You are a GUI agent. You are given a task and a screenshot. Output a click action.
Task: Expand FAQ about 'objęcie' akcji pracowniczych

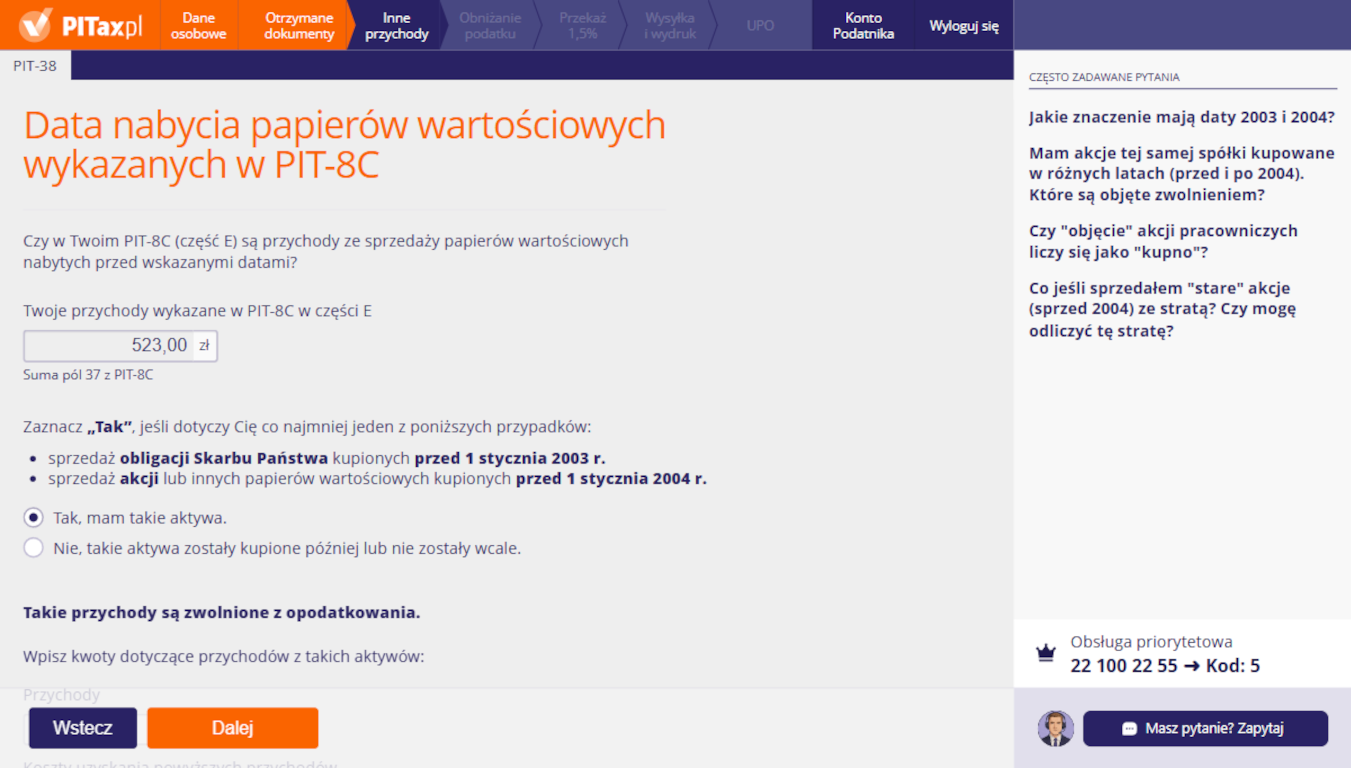click(1163, 241)
